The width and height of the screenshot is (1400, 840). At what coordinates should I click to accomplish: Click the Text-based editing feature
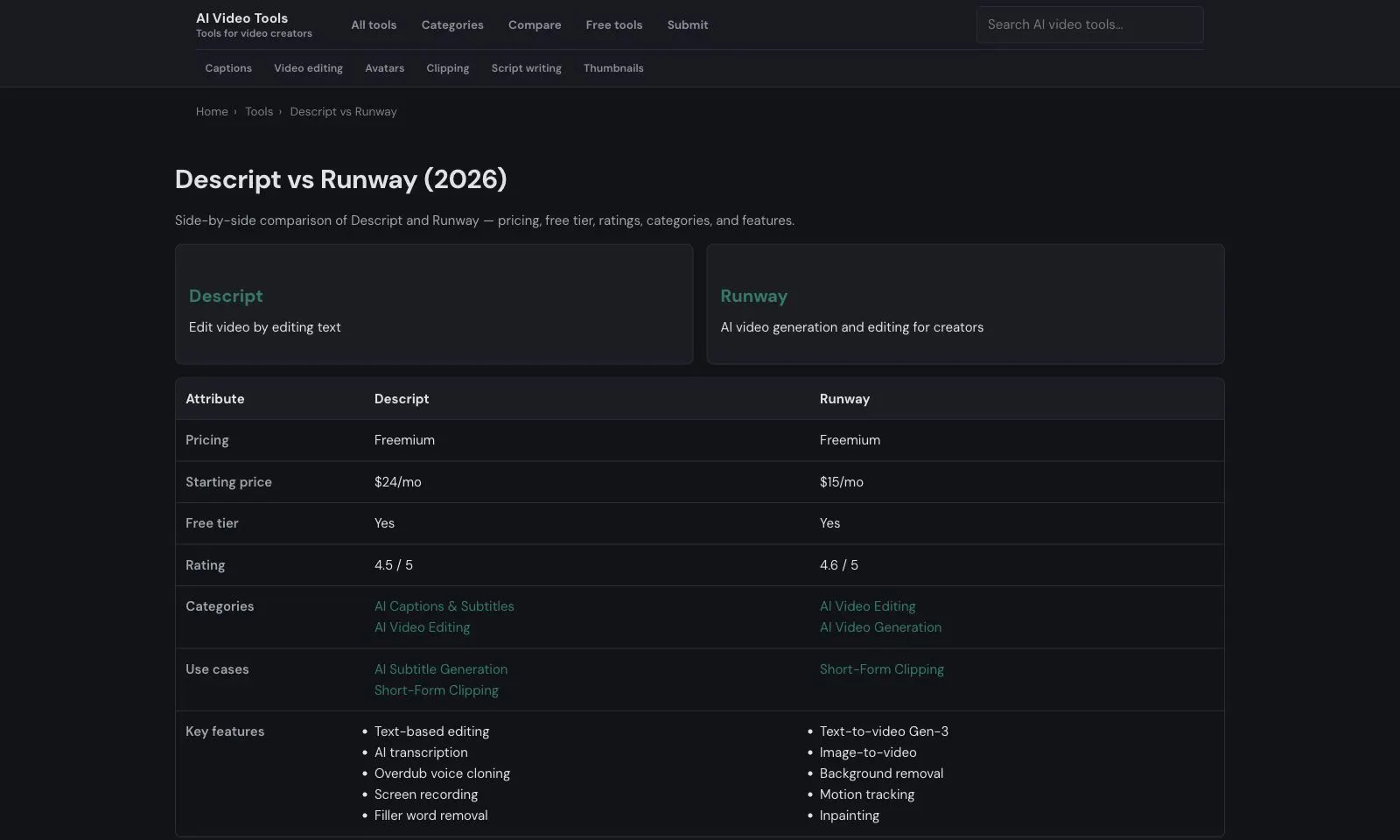click(x=432, y=731)
